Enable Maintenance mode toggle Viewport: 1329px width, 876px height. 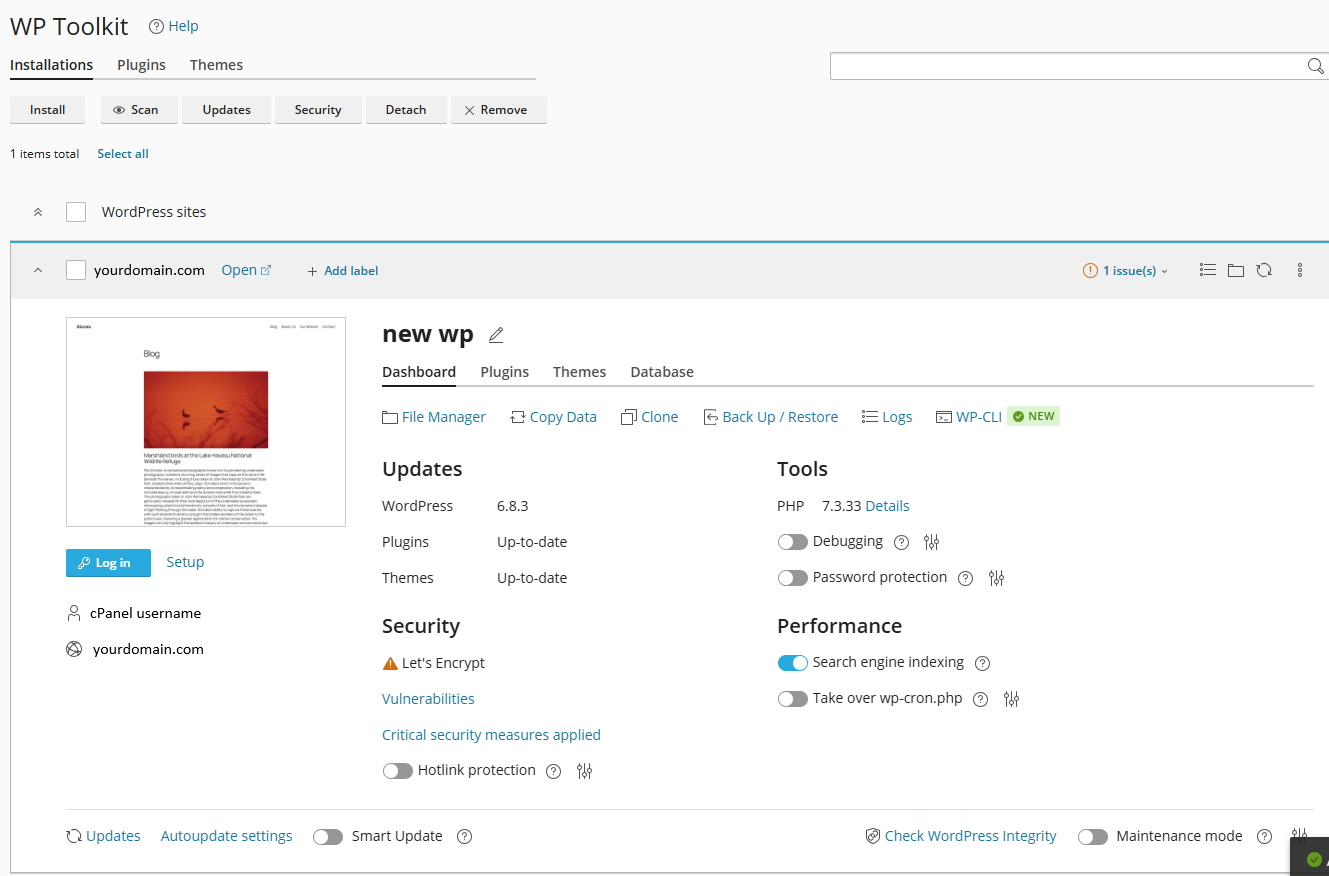pos(1093,837)
